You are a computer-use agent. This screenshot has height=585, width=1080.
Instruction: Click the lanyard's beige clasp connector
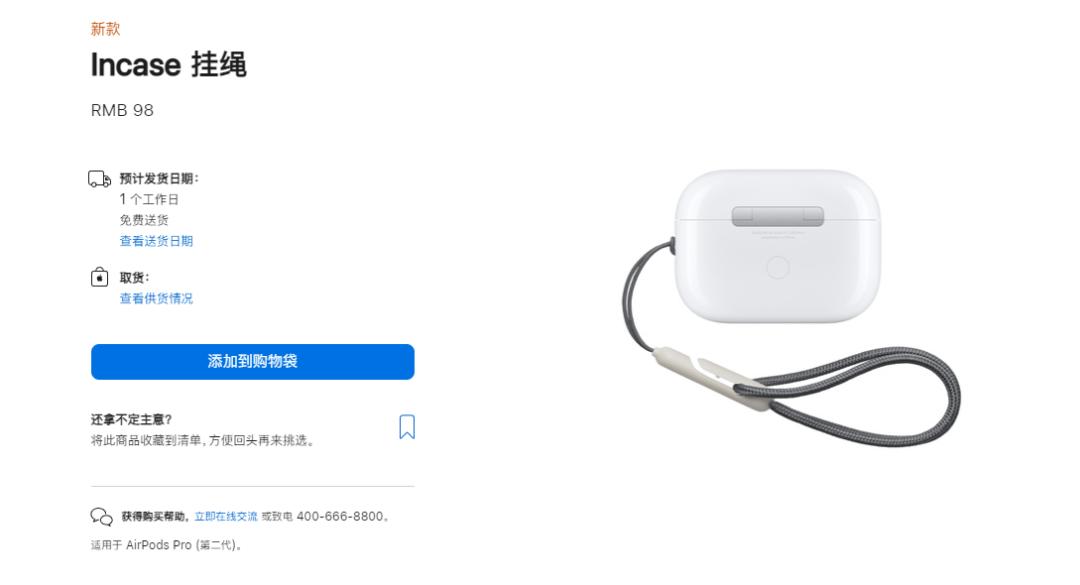click(x=709, y=378)
